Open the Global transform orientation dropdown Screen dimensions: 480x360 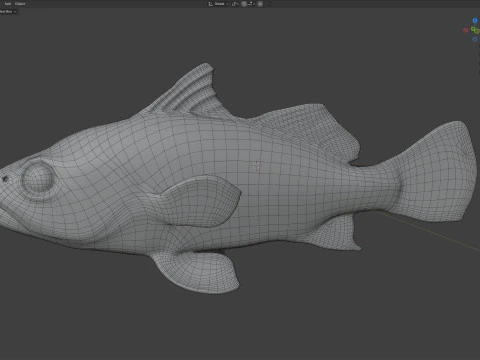pos(219,4)
